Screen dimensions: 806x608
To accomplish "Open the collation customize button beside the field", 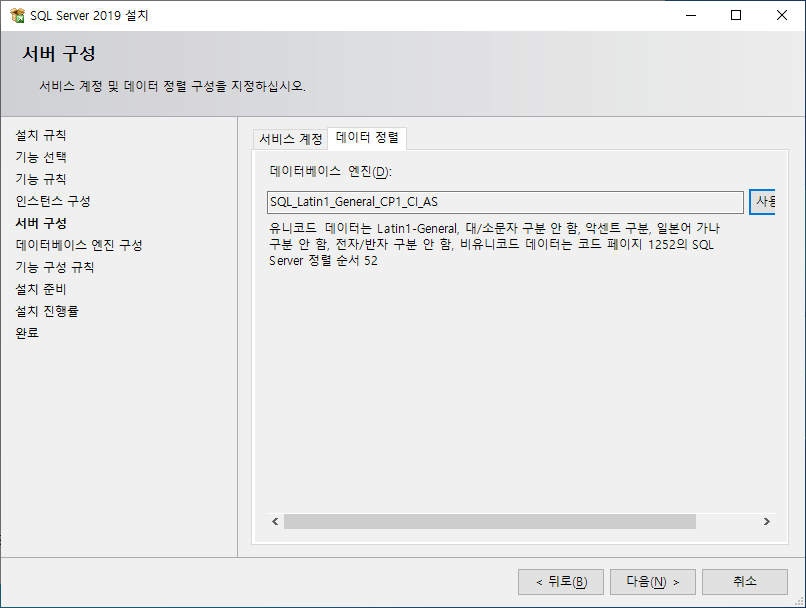I will (762, 202).
